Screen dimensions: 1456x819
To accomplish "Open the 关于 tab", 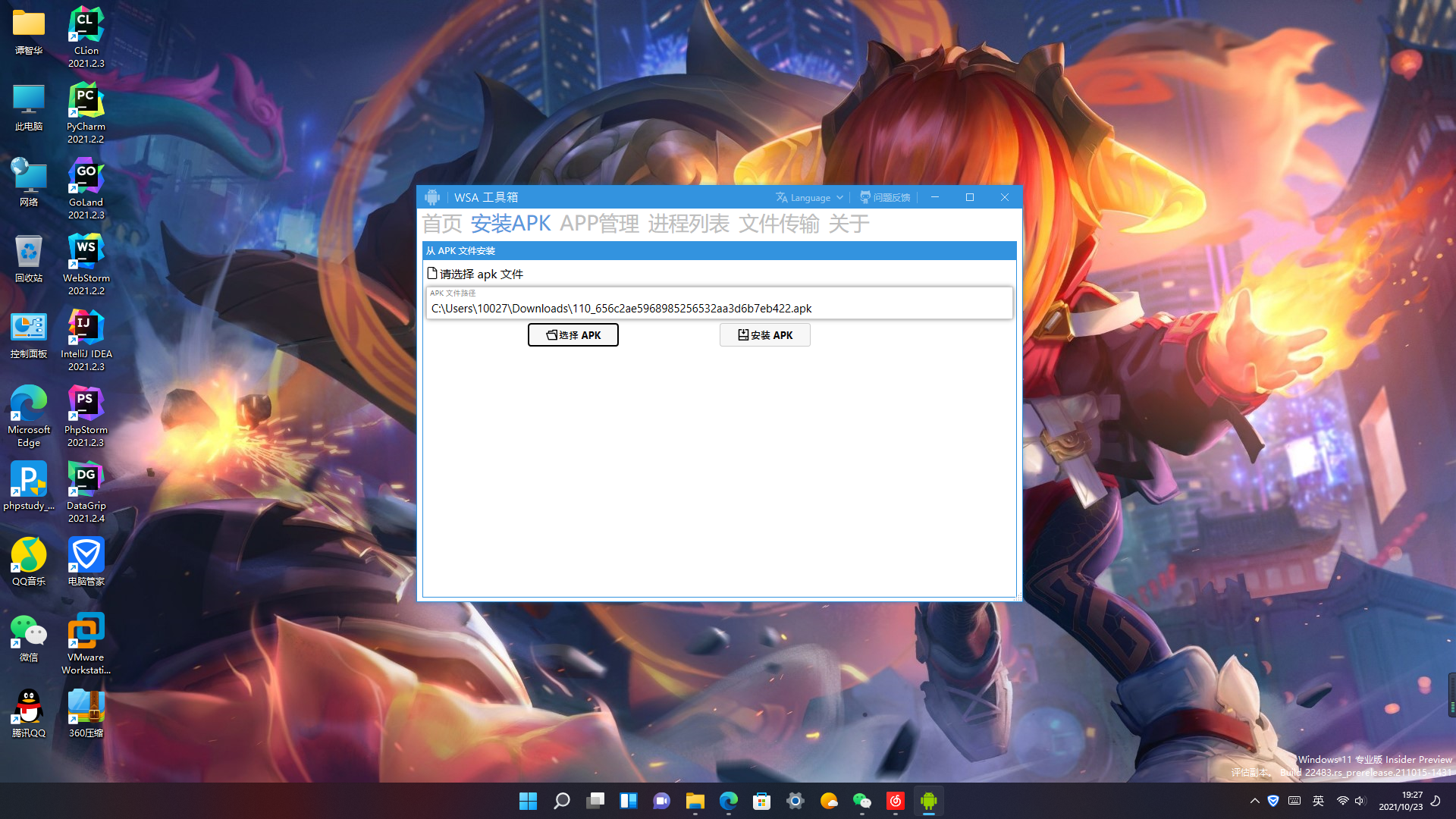I will tap(849, 224).
